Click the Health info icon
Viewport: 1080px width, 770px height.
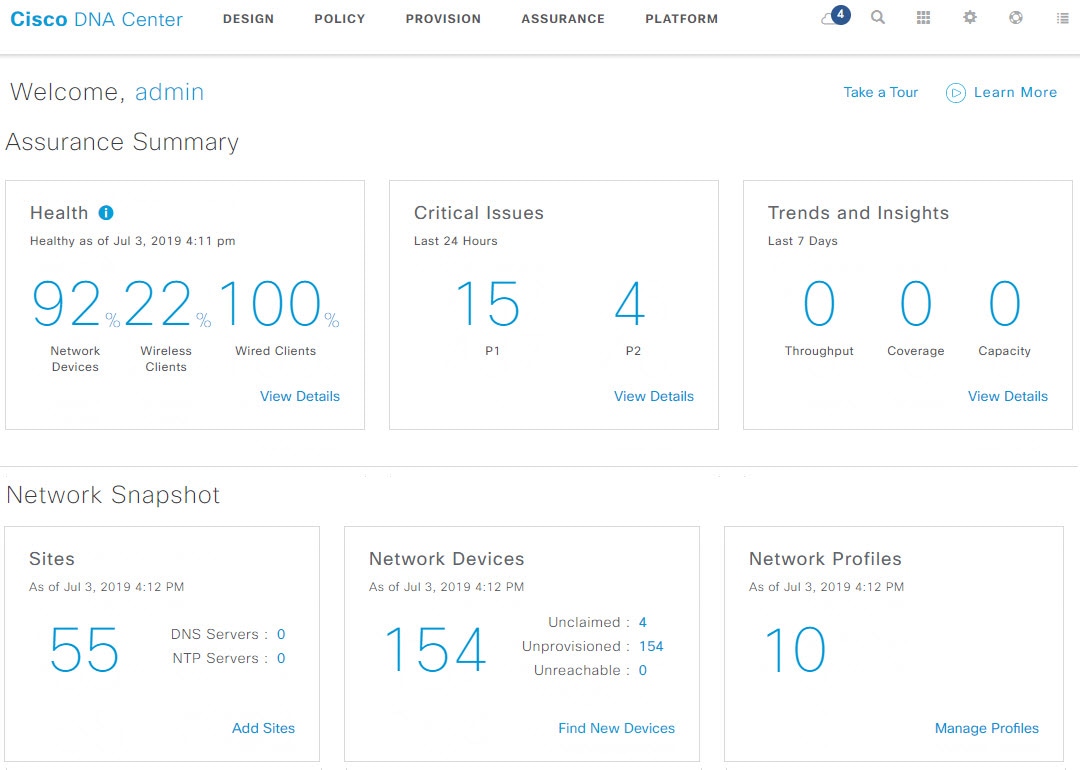[106, 213]
